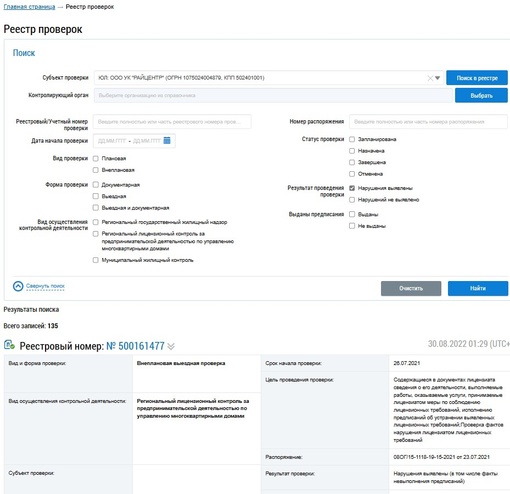The image size is (510, 494).
Task: Open registry number № 500161477 link
Action: tap(135, 346)
